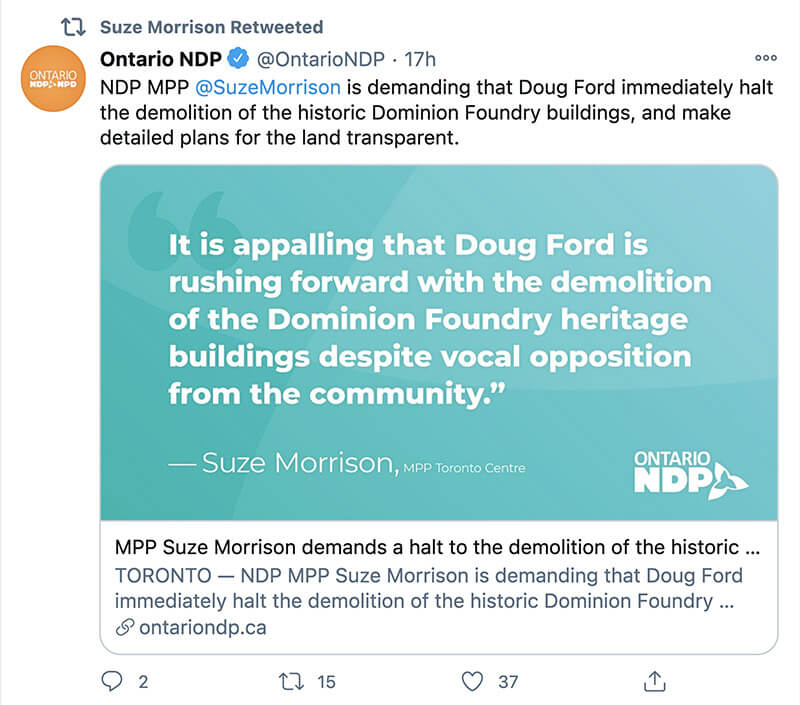Click the @OntarioNDP handle
The height and width of the screenshot is (705, 800).
click(x=313, y=58)
